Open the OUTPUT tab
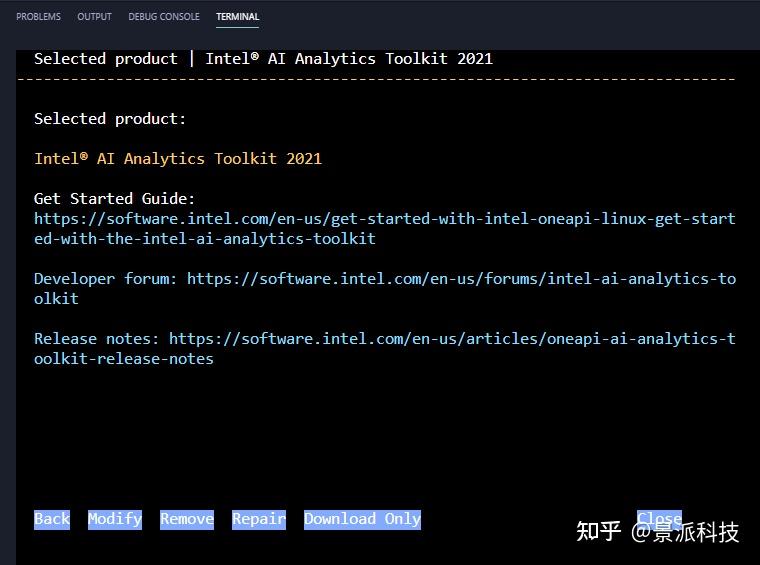Screen dimensions: 760x565 click(x=94, y=17)
